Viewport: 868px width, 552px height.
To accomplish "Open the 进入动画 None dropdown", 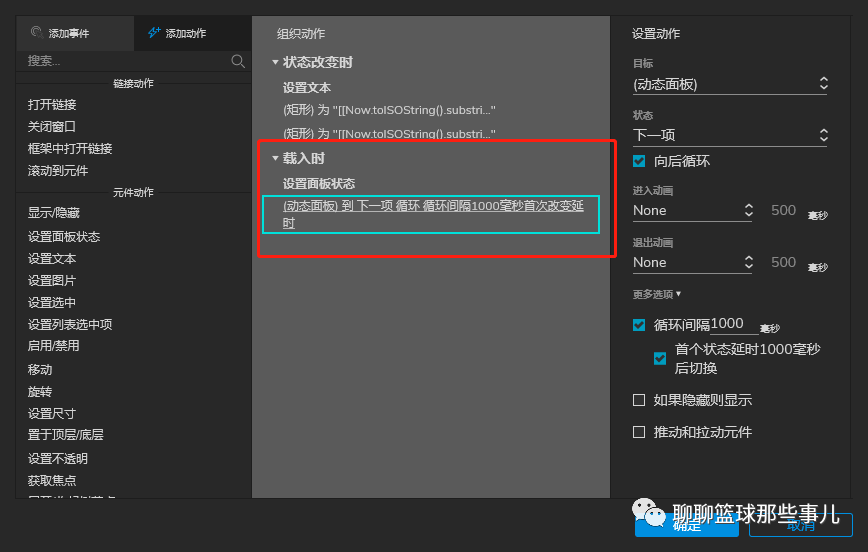I will (693, 210).
